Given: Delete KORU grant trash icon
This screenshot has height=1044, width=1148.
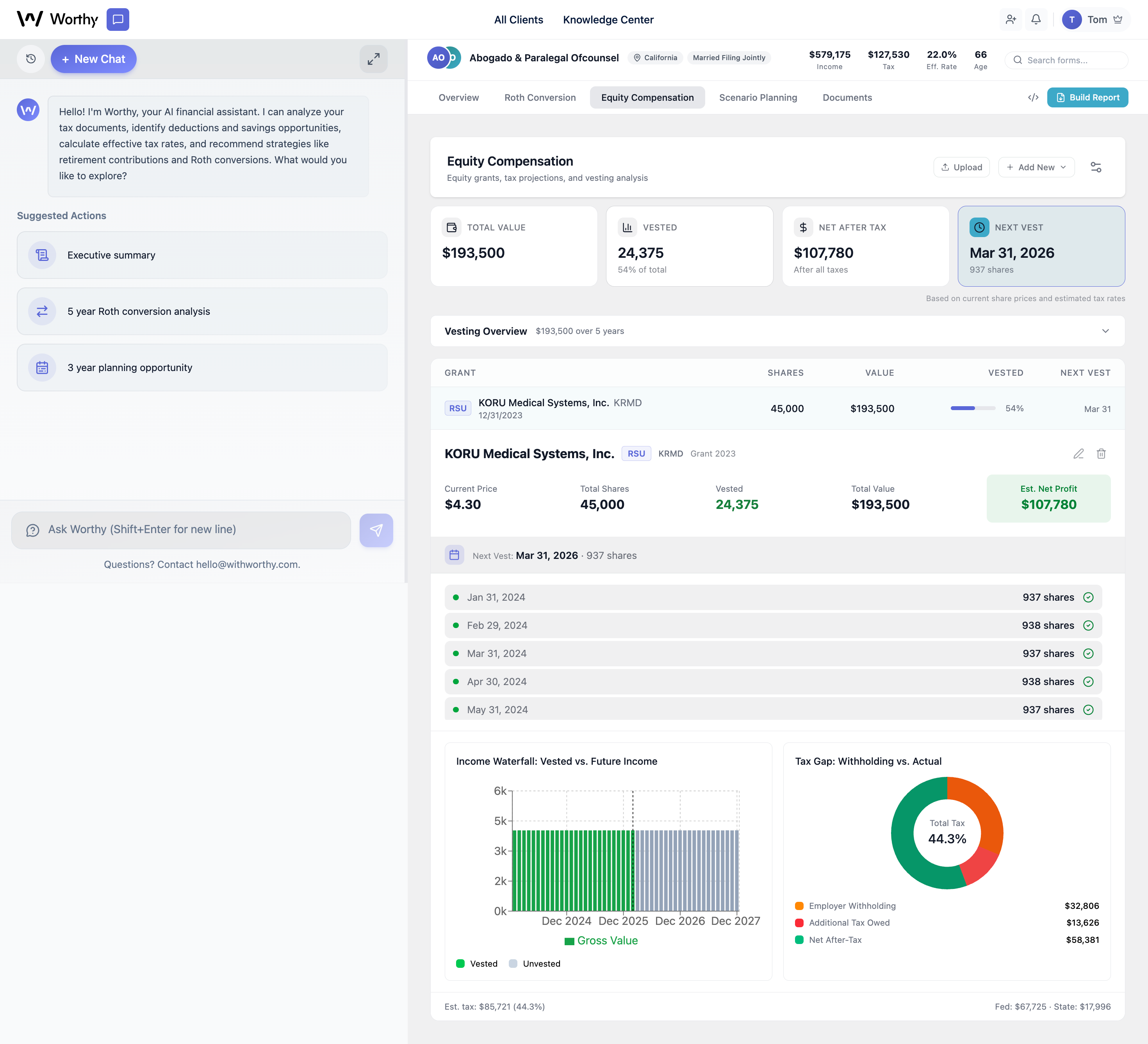Looking at the screenshot, I should pyautogui.click(x=1101, y=453).
